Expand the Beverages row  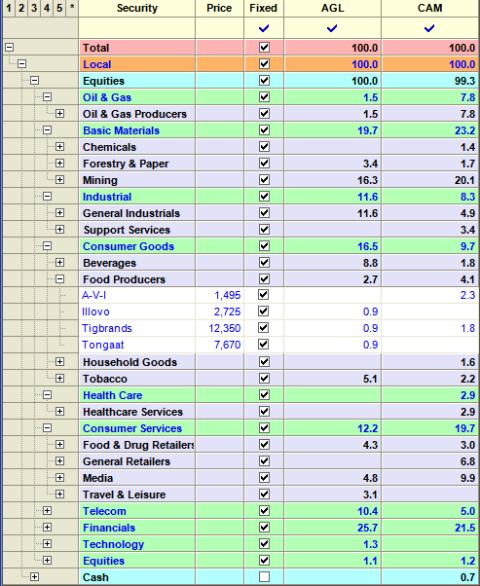(59, 262)
